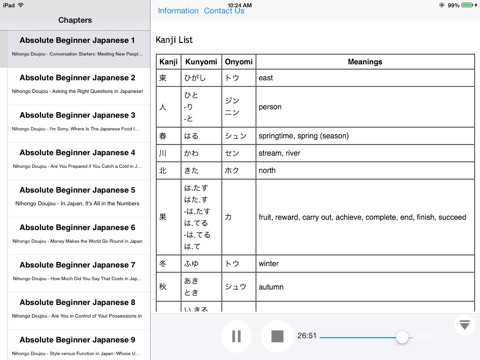Collapse the player with the down-arrow icon

[x=464, y=325]
